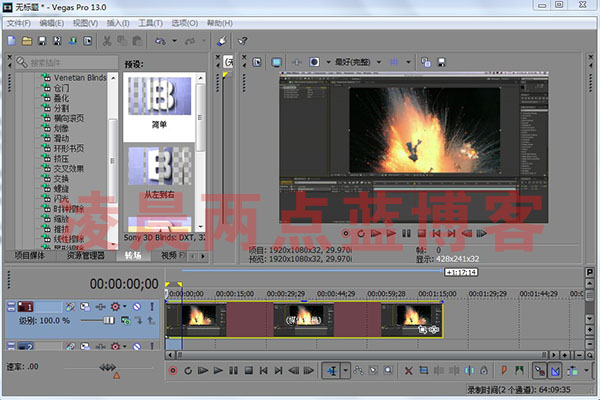This screenshot has height=400, width=600.
Task: Click the Project Video Properties icon in preview
Action: (x=257, y=62)
